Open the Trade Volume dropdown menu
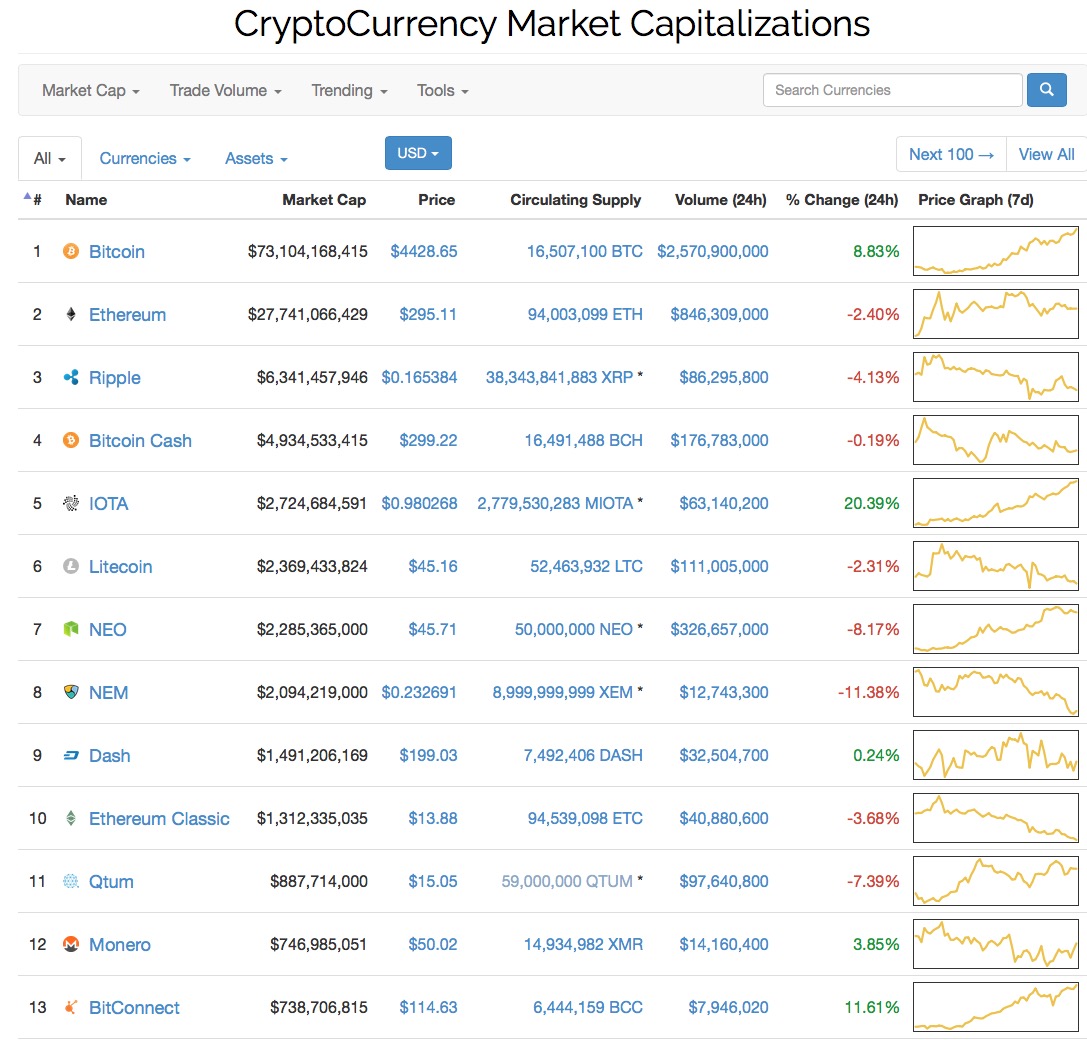This screenshot has width=1087, height=1040. tap(225, 91)
